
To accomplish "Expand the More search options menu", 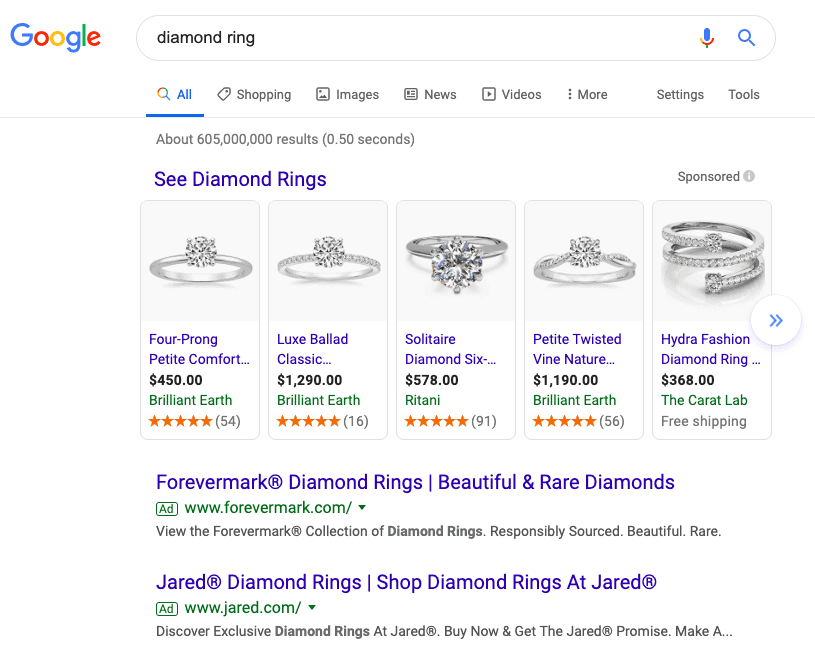I will point(586,94).
